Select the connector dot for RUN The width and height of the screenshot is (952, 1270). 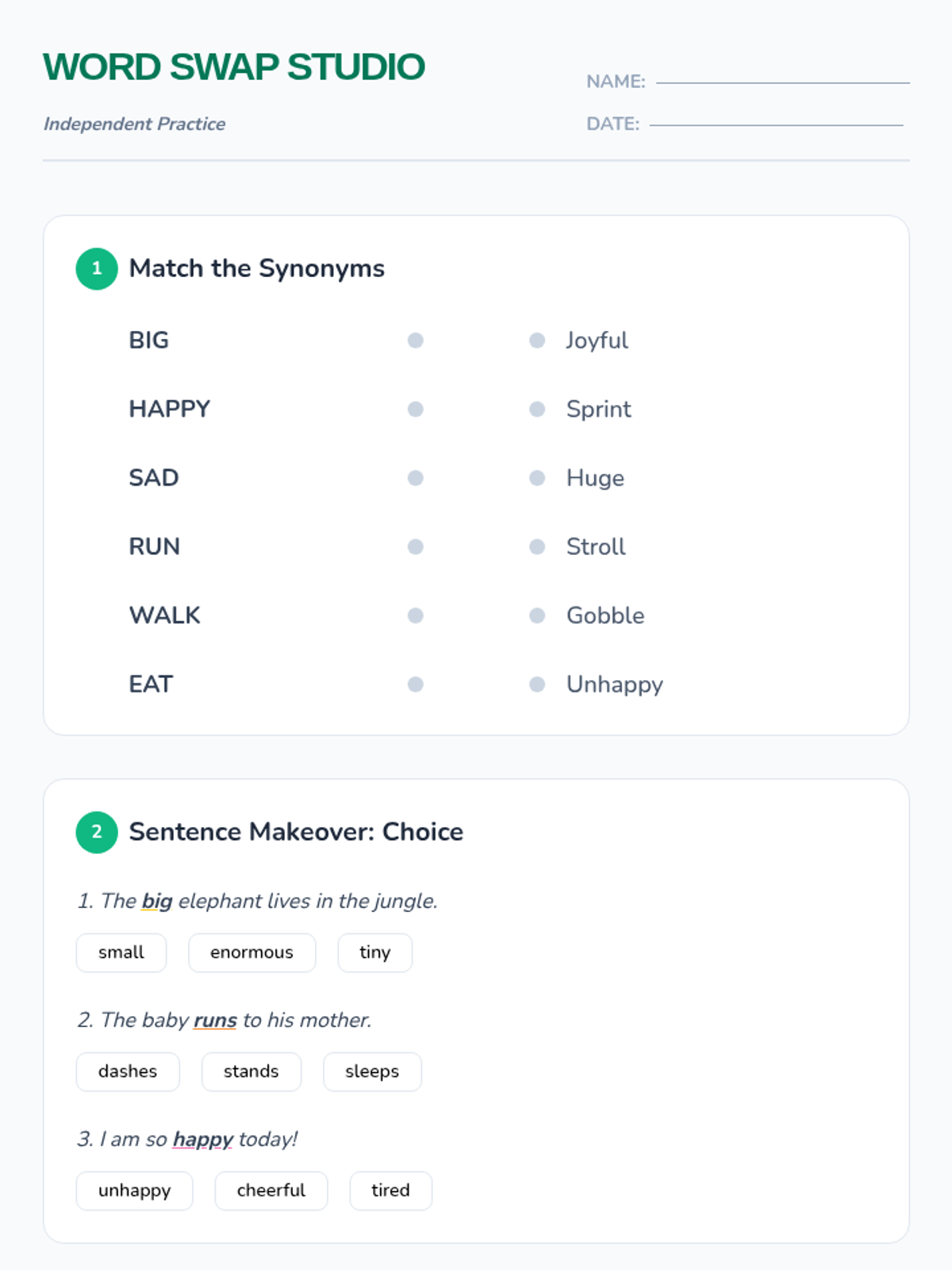(415, 547)
